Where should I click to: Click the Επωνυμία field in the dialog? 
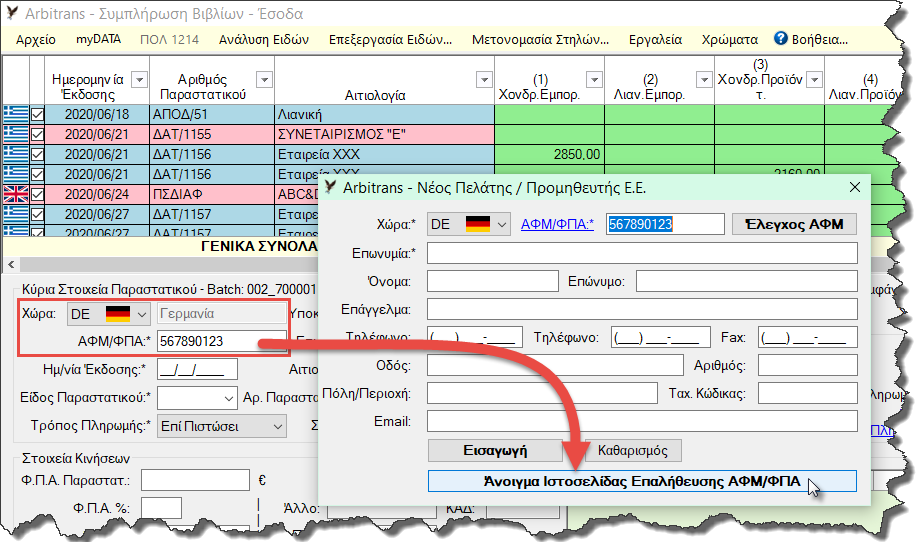coord(642,253)
